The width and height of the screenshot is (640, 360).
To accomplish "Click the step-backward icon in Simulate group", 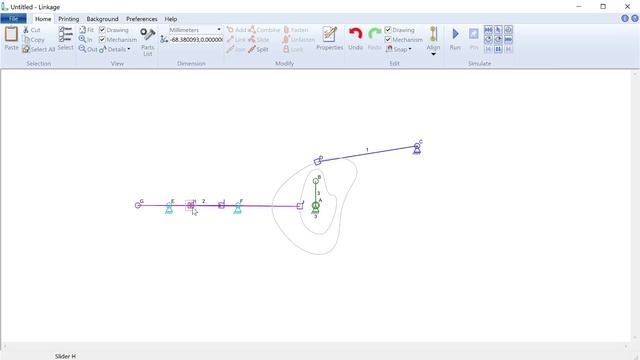I will pos(488,49).
